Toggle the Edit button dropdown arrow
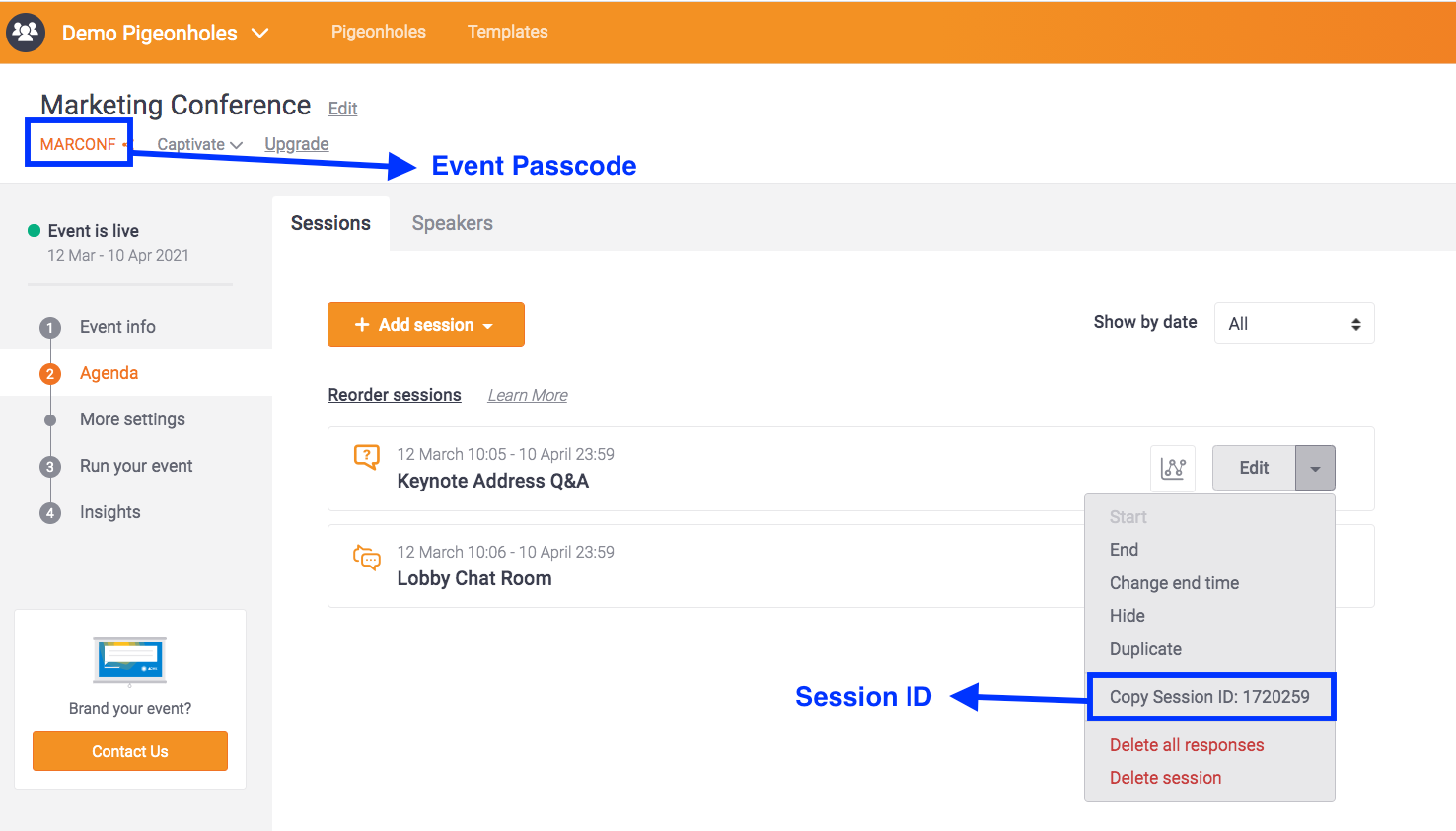1456x831 pixels. point(1315,468)
